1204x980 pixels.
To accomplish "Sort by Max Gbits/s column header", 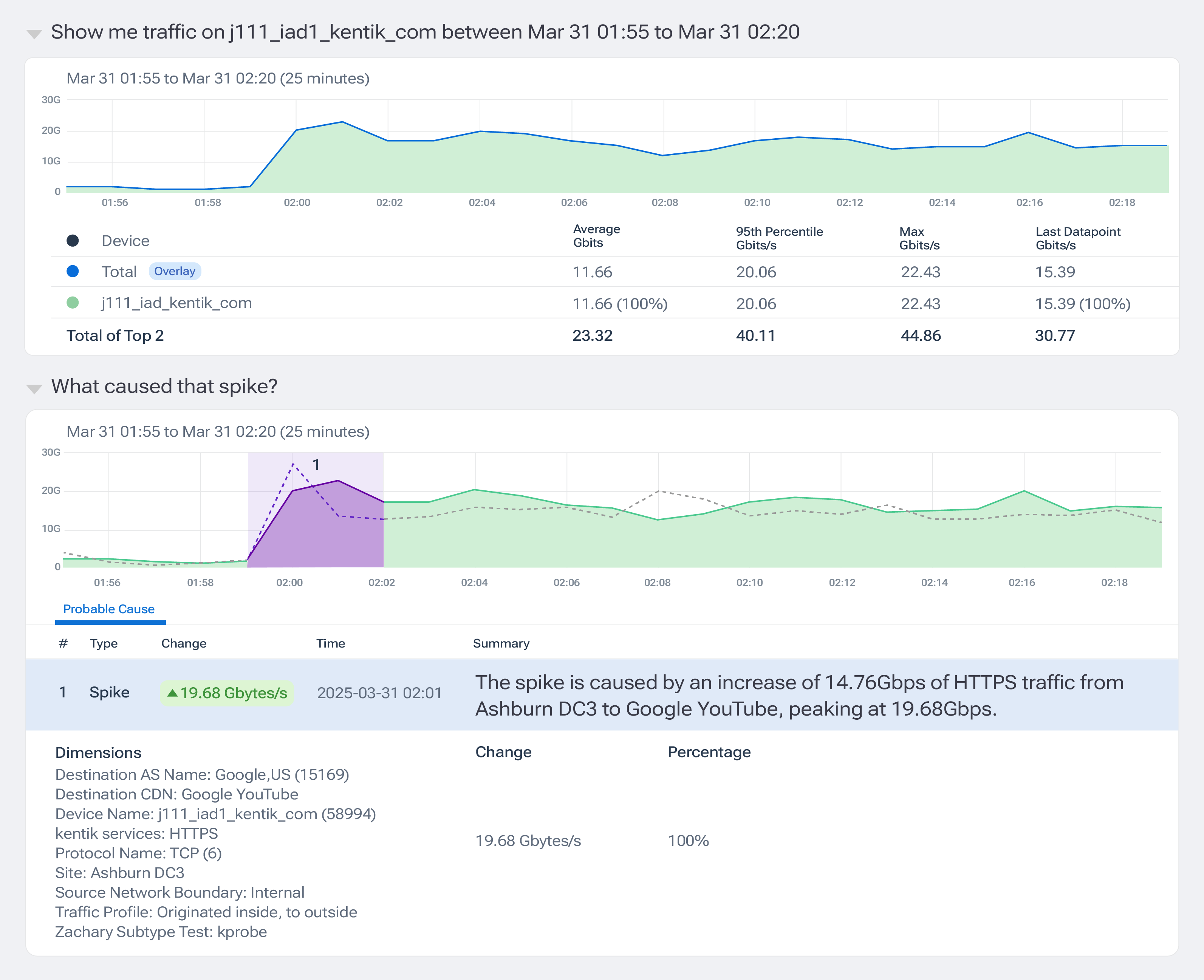I will (x=919, y=238).
